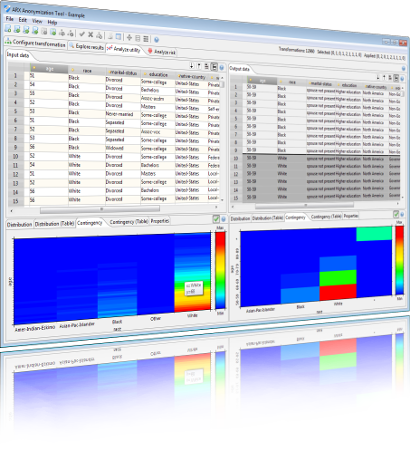Open the File menu
This screenshot has width=410, height=450.
(x=10, y=19)
